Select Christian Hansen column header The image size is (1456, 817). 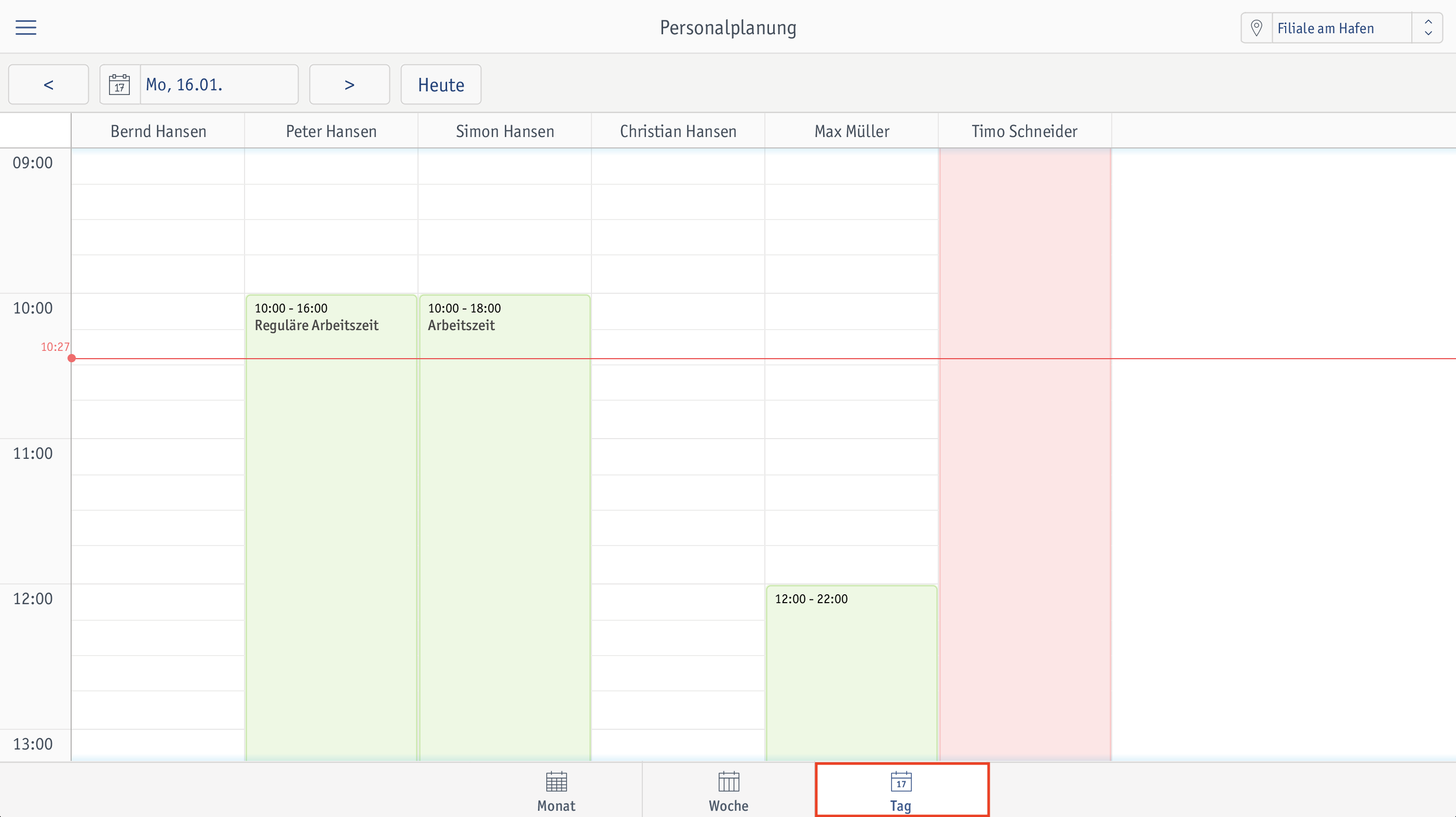(x=678, y=131)
